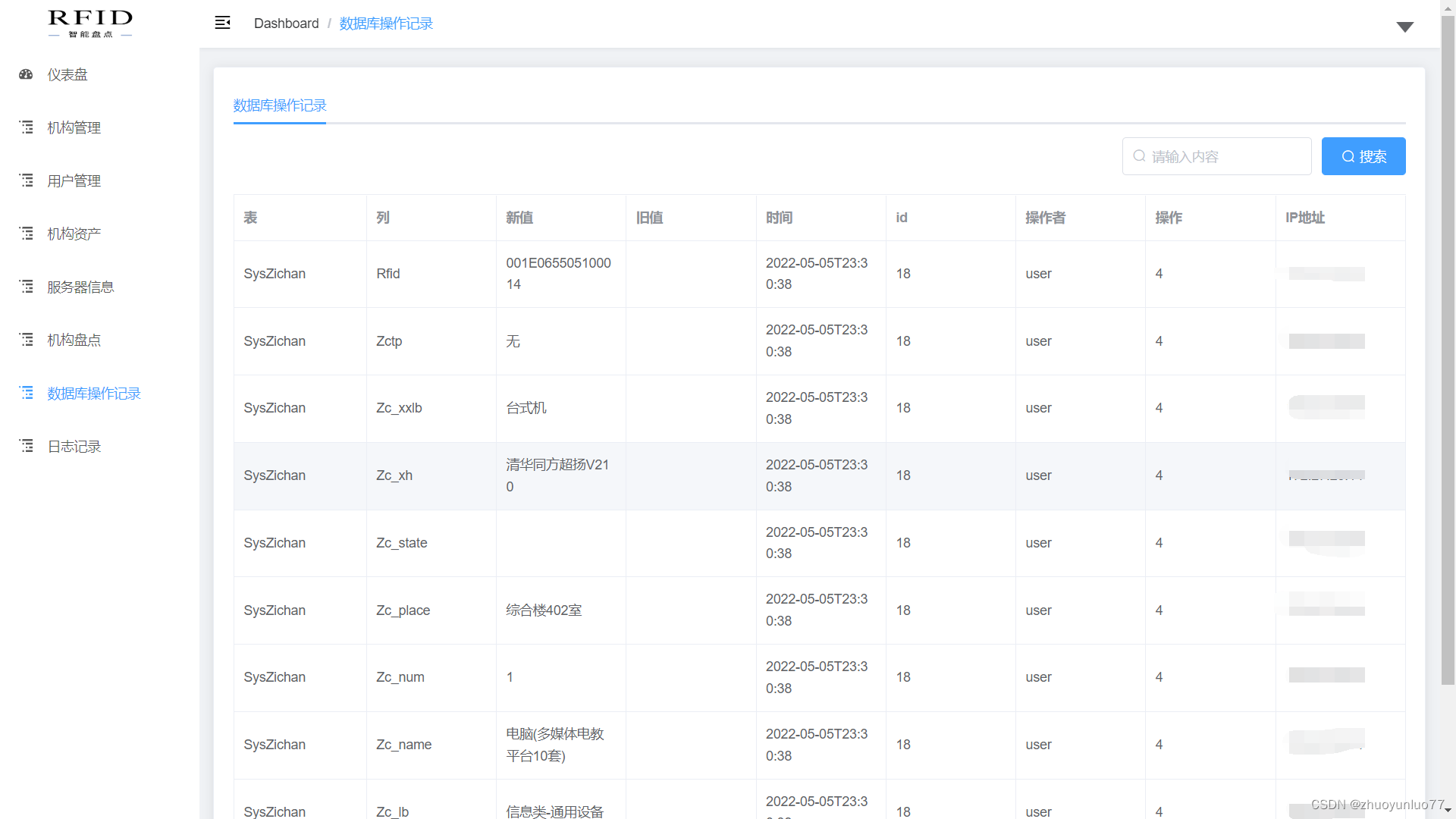The image size is (1456, 819).
Task: Click the list icon beside 机构盘点
Action: pos(27,340)
